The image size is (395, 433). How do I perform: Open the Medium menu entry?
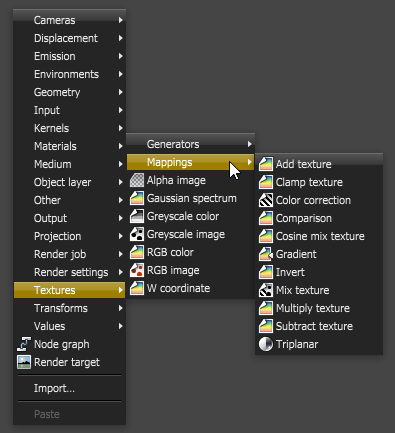tap(69, 164)
